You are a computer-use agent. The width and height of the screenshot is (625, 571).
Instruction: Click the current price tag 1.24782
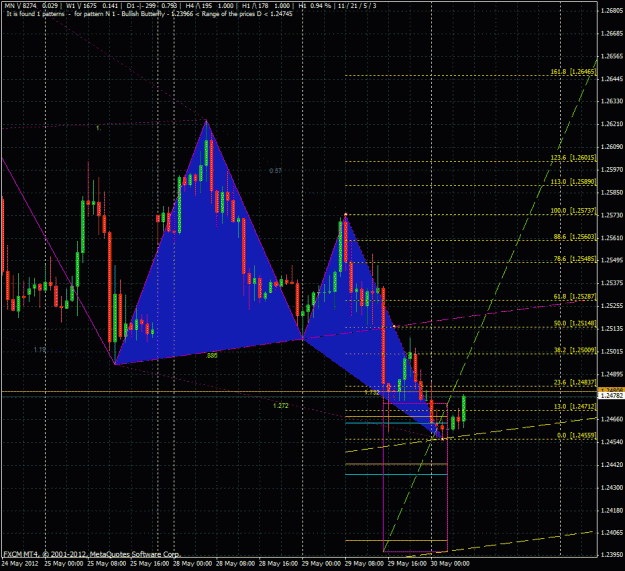611,396
